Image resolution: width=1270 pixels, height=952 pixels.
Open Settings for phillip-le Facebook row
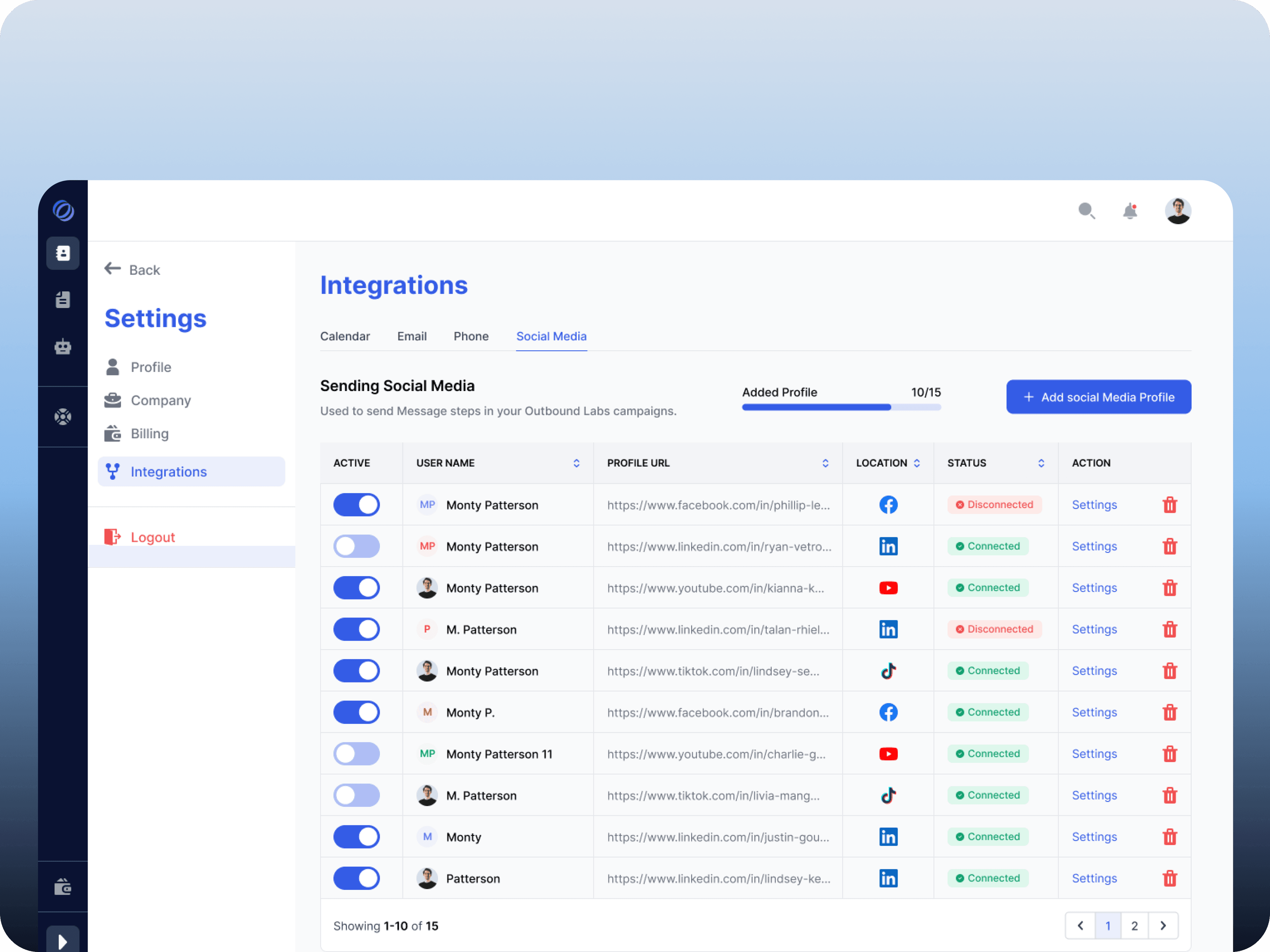[1094, 505]
